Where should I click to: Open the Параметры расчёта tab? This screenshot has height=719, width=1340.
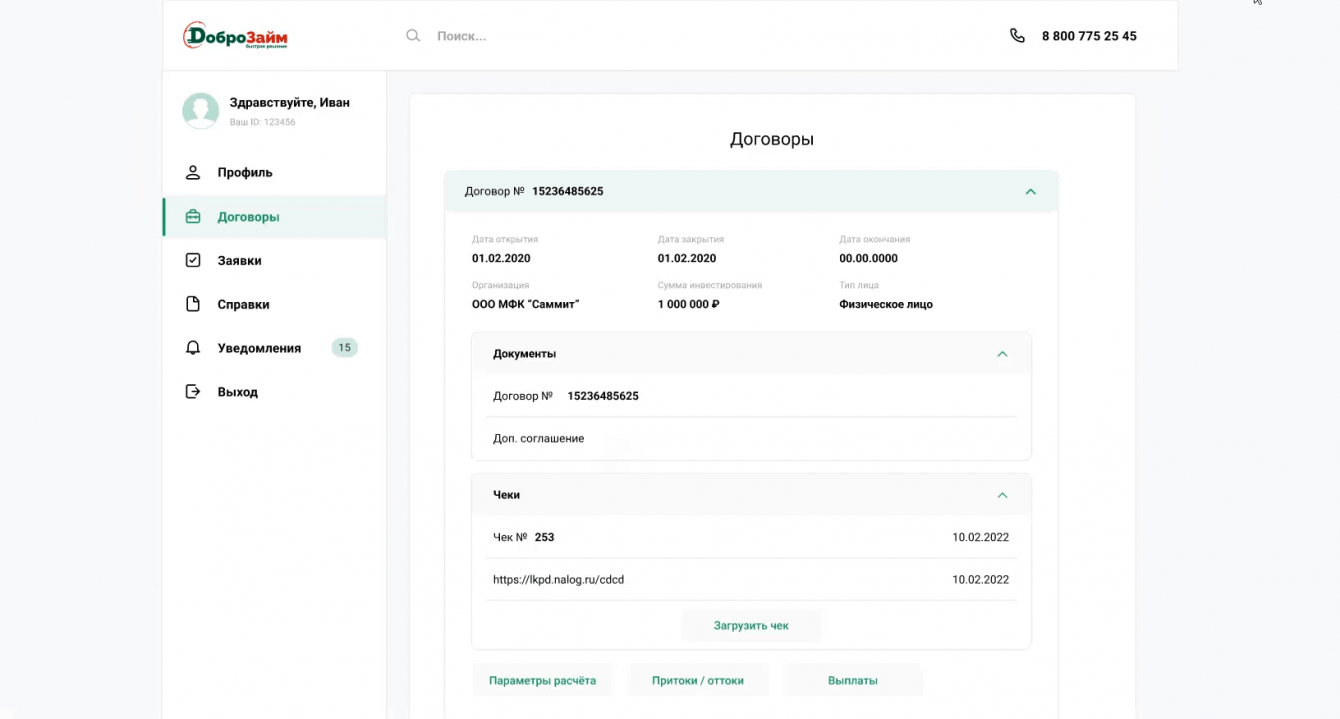click(542, 680)
